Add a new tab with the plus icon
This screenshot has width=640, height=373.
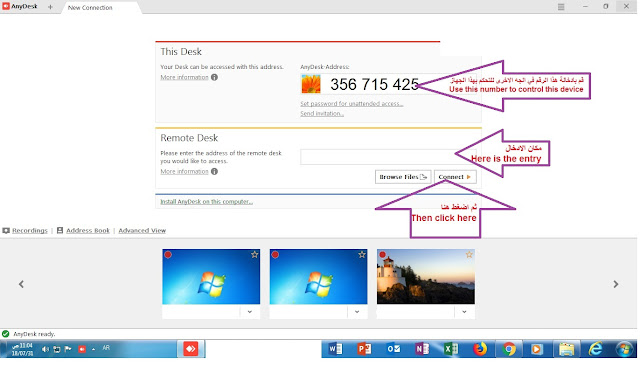point(50,7)
